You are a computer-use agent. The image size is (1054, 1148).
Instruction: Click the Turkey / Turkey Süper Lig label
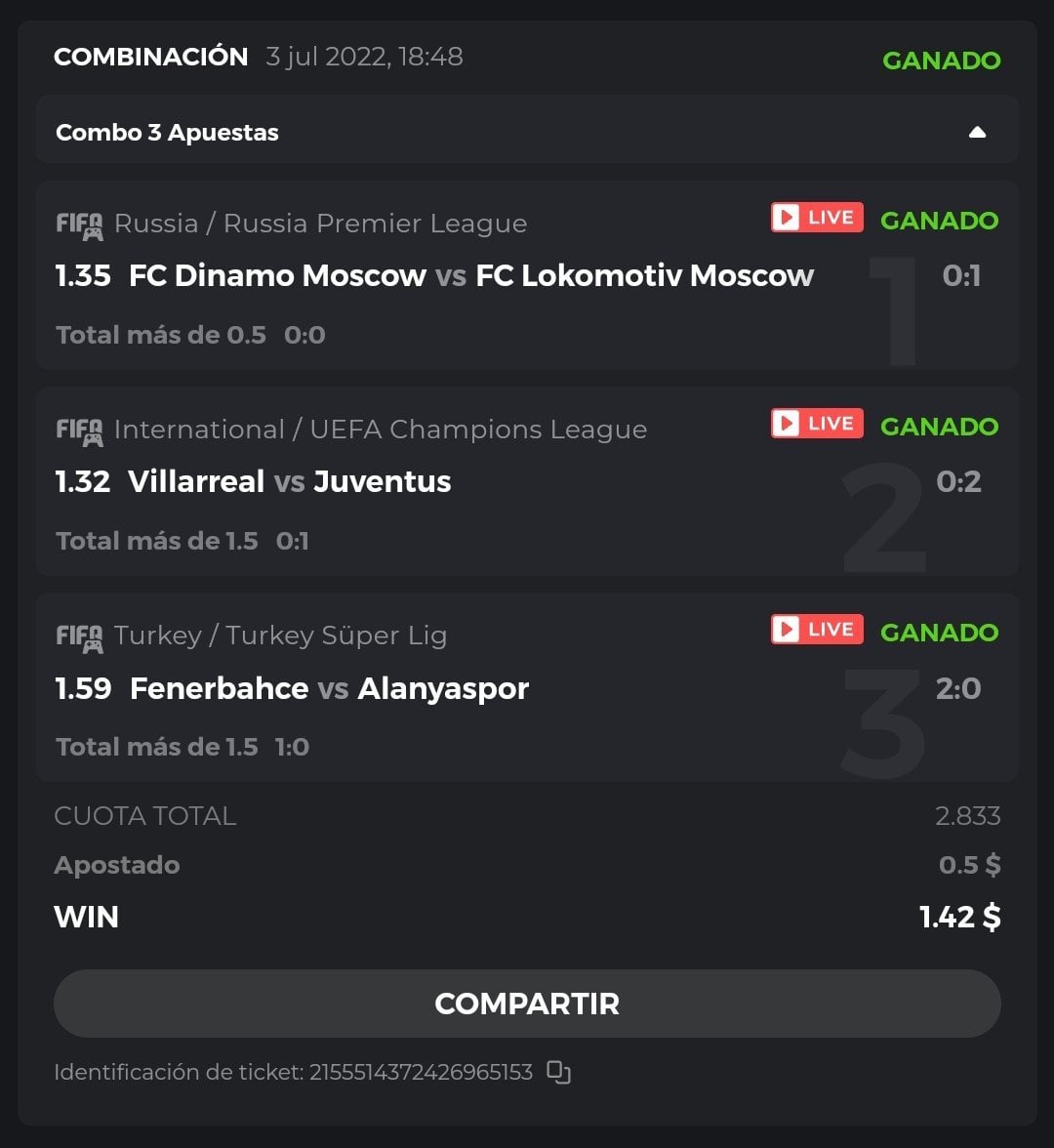280,635
